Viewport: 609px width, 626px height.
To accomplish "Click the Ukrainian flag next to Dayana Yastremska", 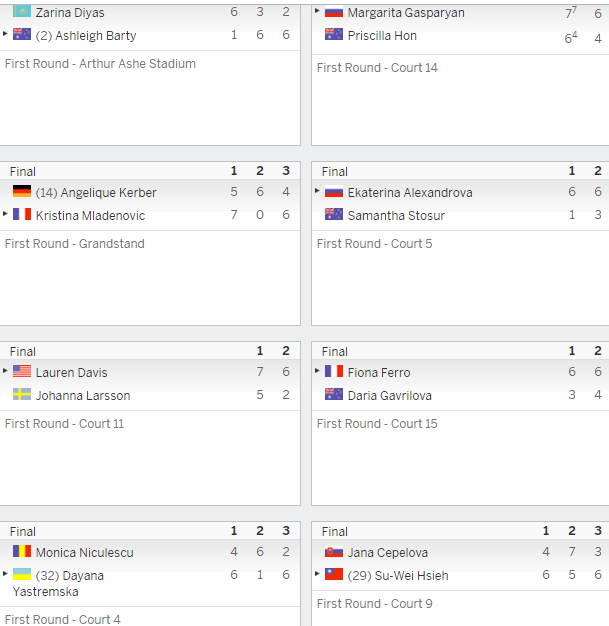I will [22, 574].
